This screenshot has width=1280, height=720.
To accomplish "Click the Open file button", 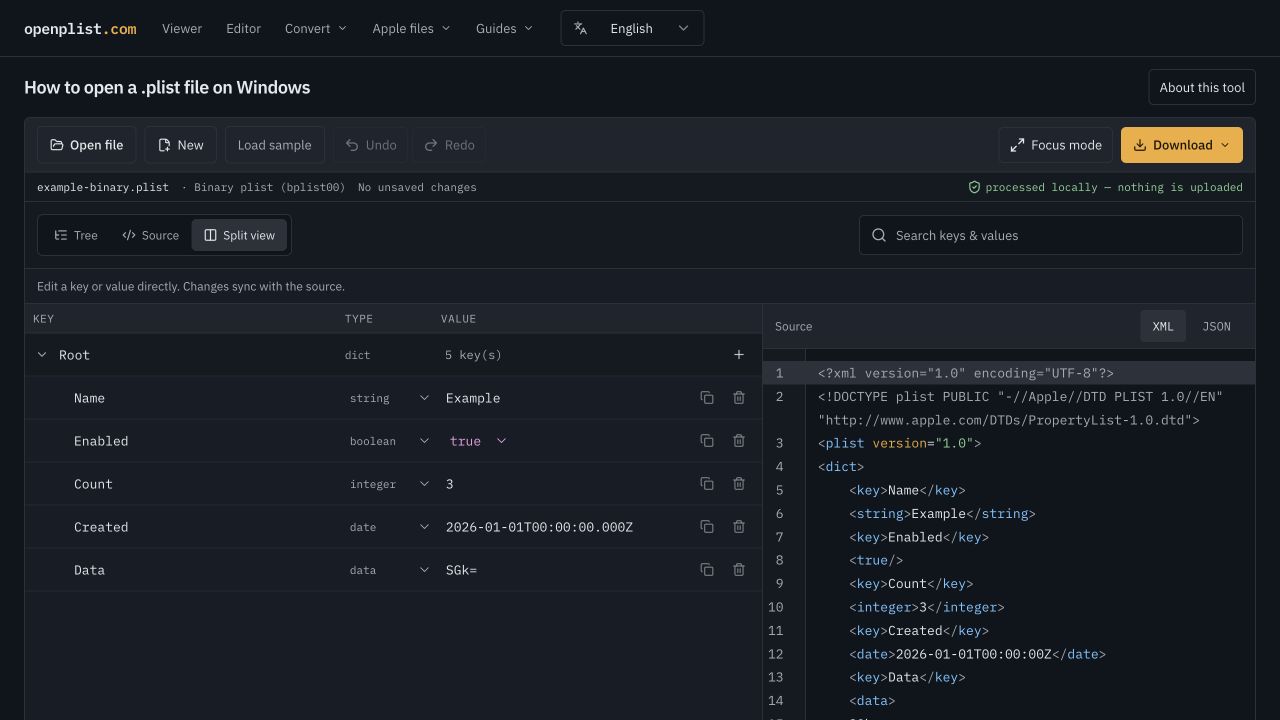I will (87, 145).
